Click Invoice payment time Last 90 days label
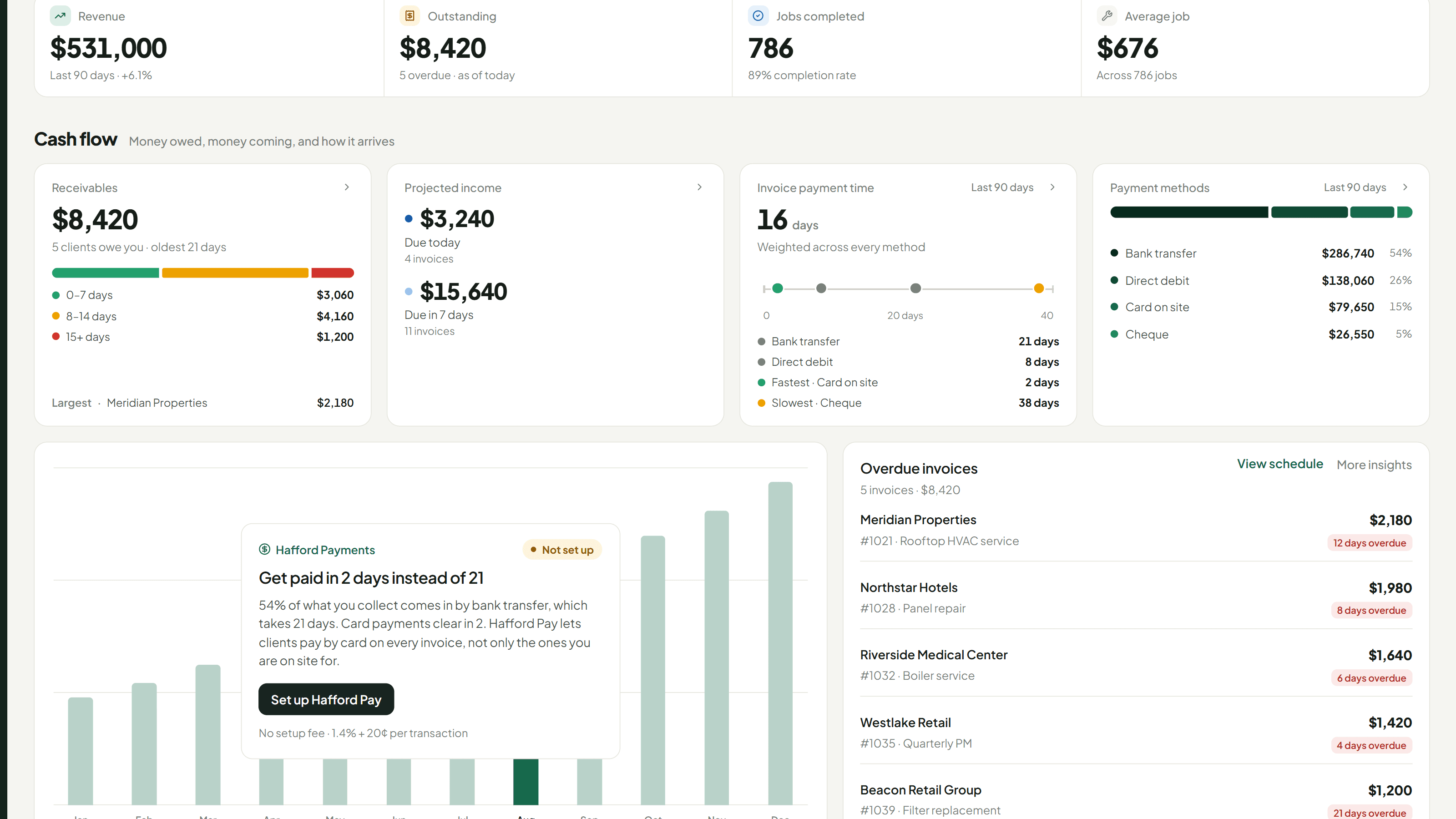 pos(1002,187)
